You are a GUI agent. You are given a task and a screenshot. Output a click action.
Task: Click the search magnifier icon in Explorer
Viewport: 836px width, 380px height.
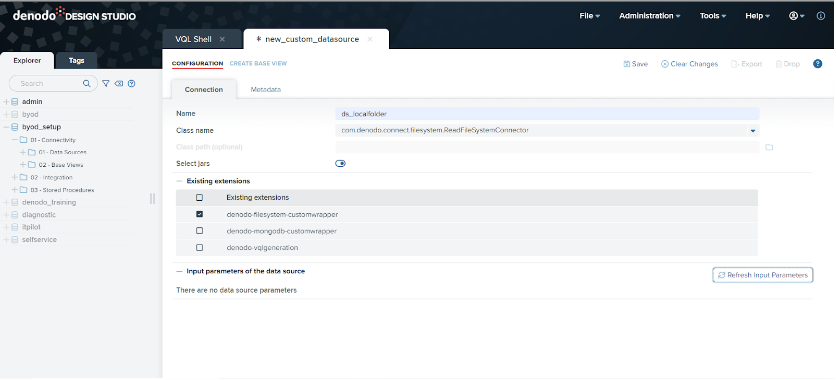click(86, 84)
